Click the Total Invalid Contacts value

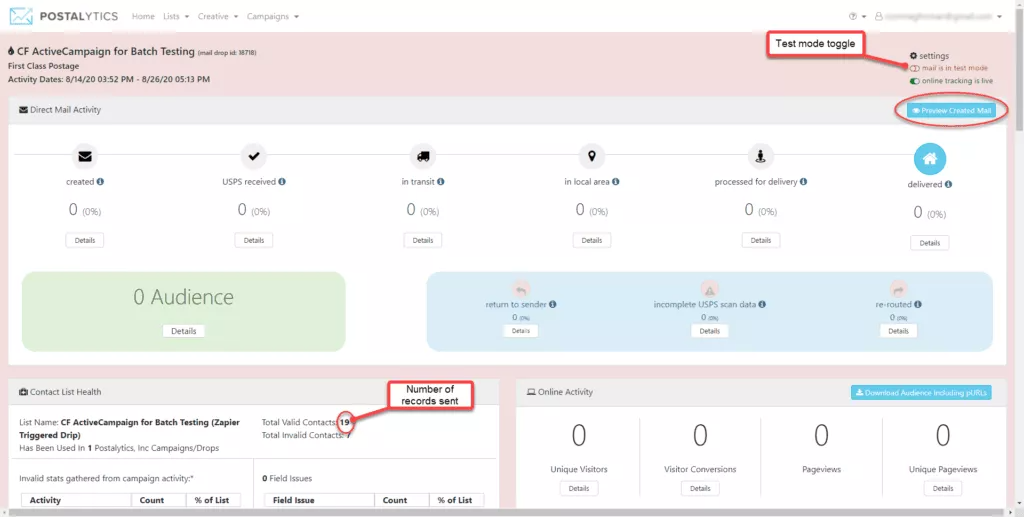pos(349,435)
